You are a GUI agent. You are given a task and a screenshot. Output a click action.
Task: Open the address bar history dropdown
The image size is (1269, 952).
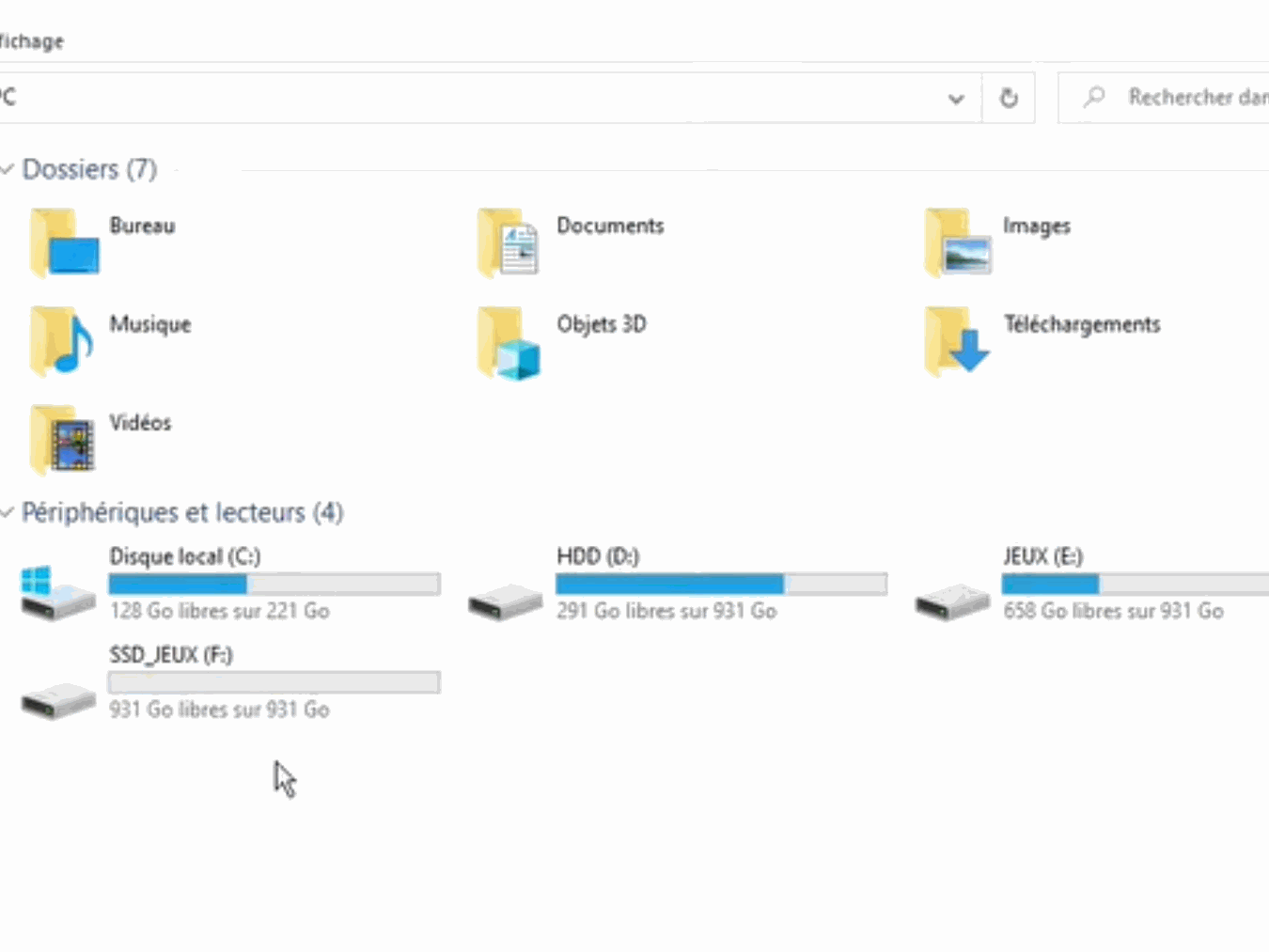click(956, 98)
